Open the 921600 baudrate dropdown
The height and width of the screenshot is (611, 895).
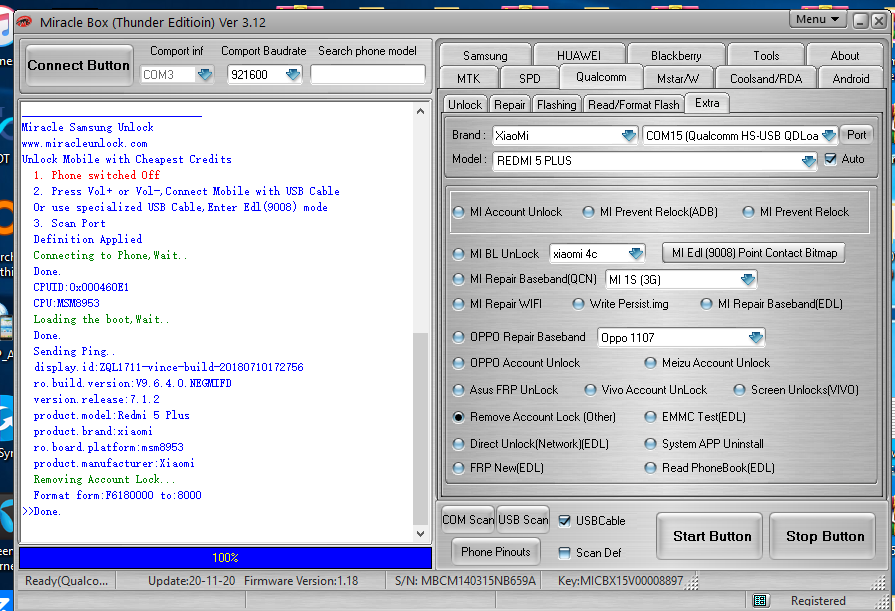[293, 75]
